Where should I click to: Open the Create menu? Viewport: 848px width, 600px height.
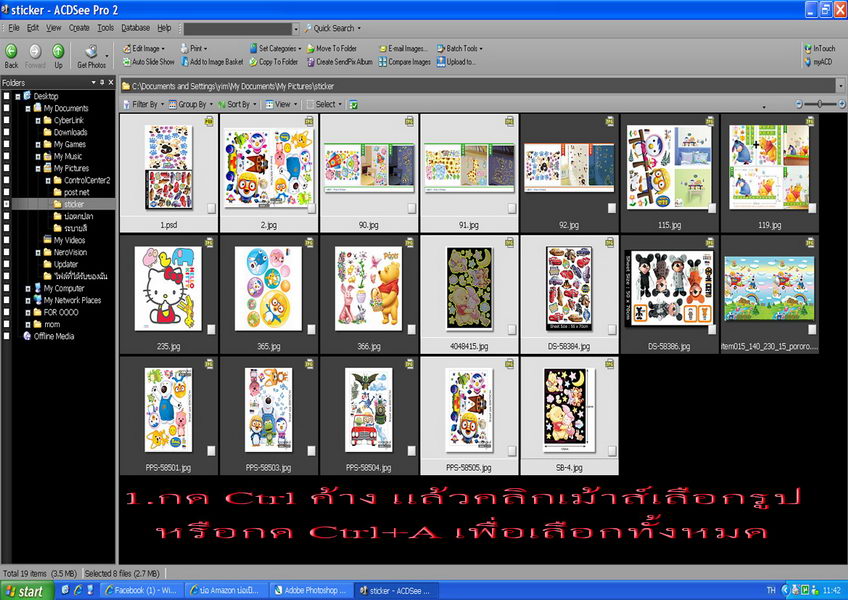[79, 28]
